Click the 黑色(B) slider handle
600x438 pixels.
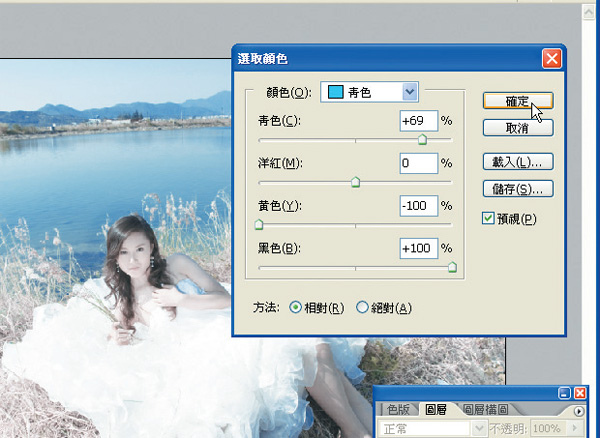452,267
